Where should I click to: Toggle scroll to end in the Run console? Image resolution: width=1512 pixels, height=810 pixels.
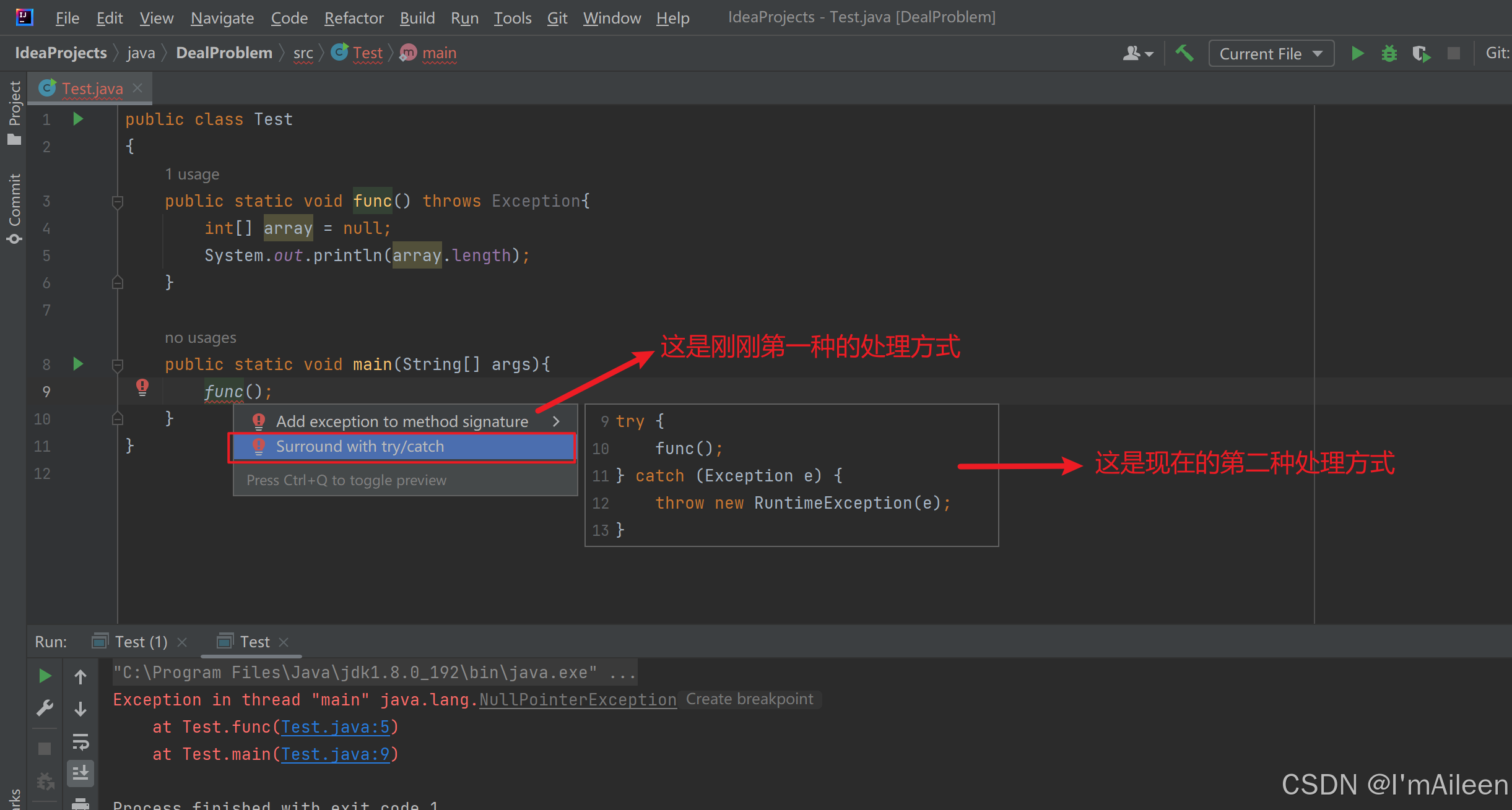(x=80, y=773)
